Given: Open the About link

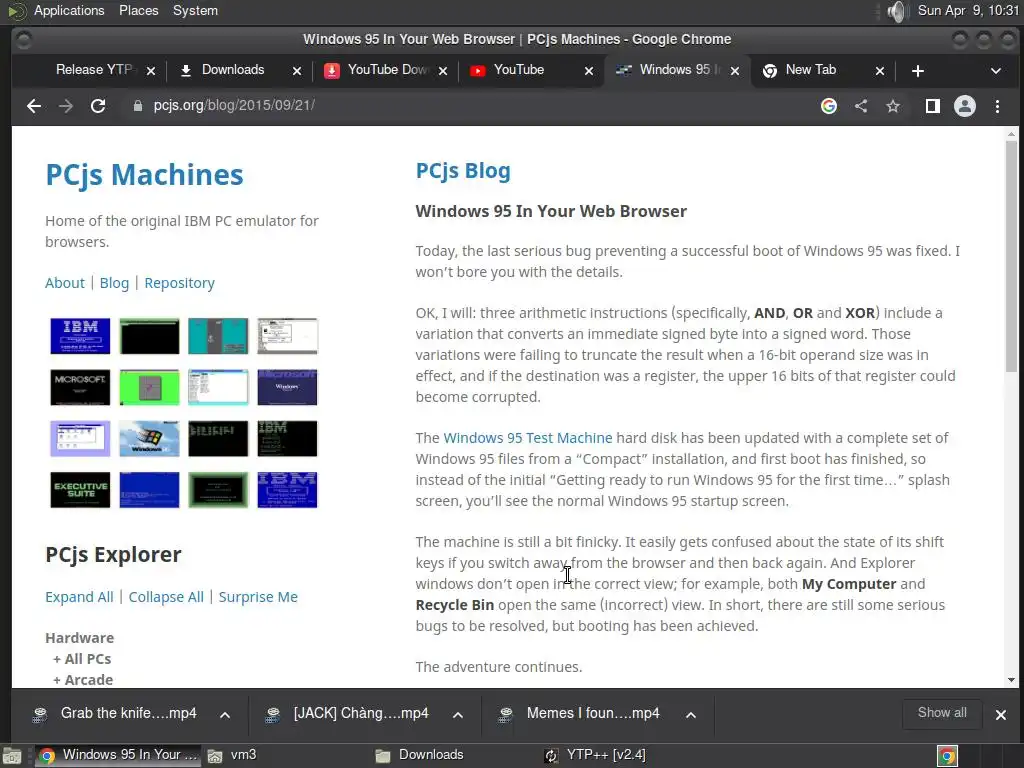Looking at the screenshot, I should [x=65, y=283].
